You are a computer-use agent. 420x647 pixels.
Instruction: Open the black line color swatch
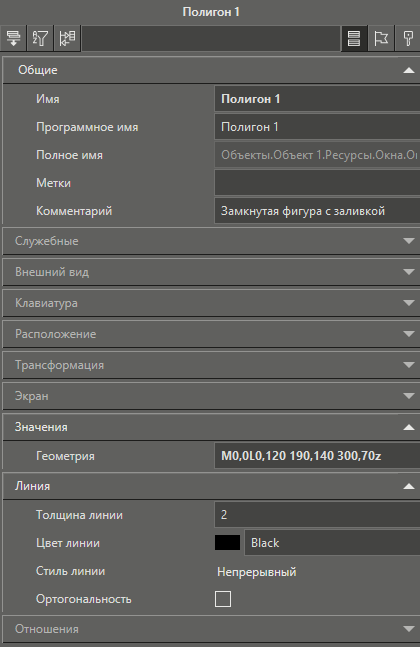click(x=227, y=543)
